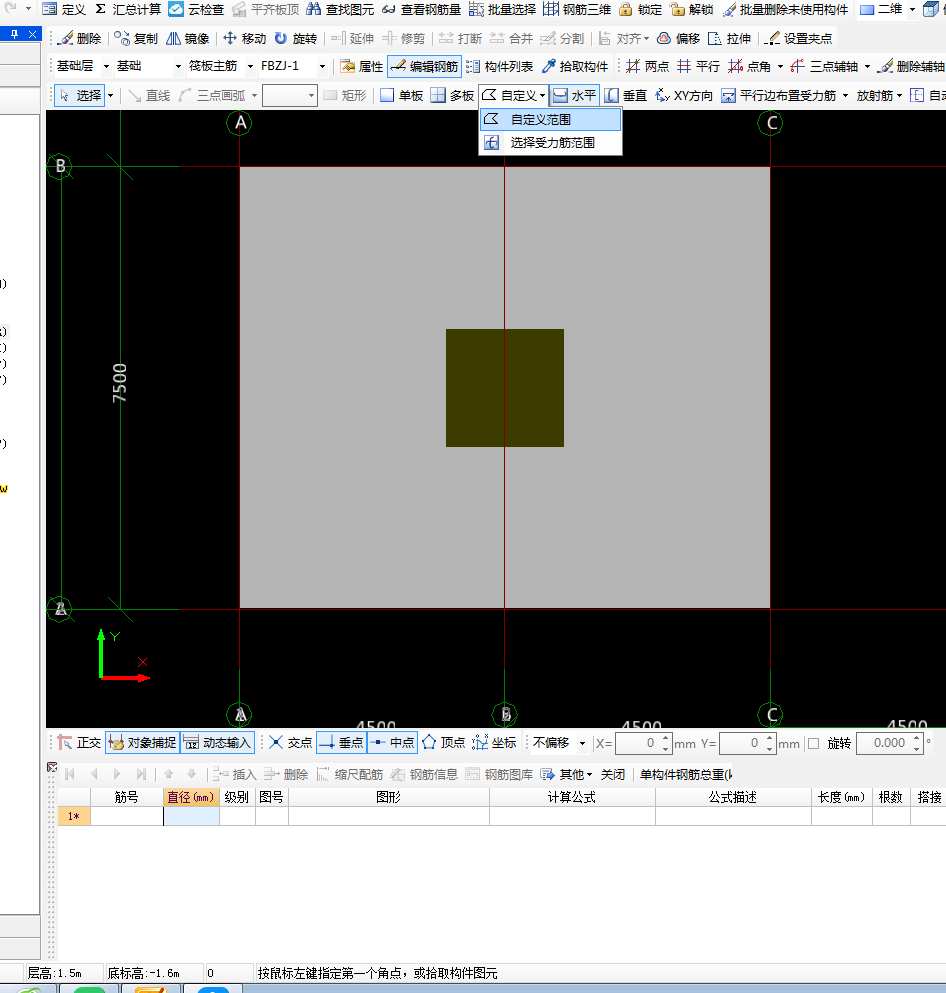Click 批量删除未使用构件
The width and height of the screenshot is (946, 993).
(x=785, y=9)
